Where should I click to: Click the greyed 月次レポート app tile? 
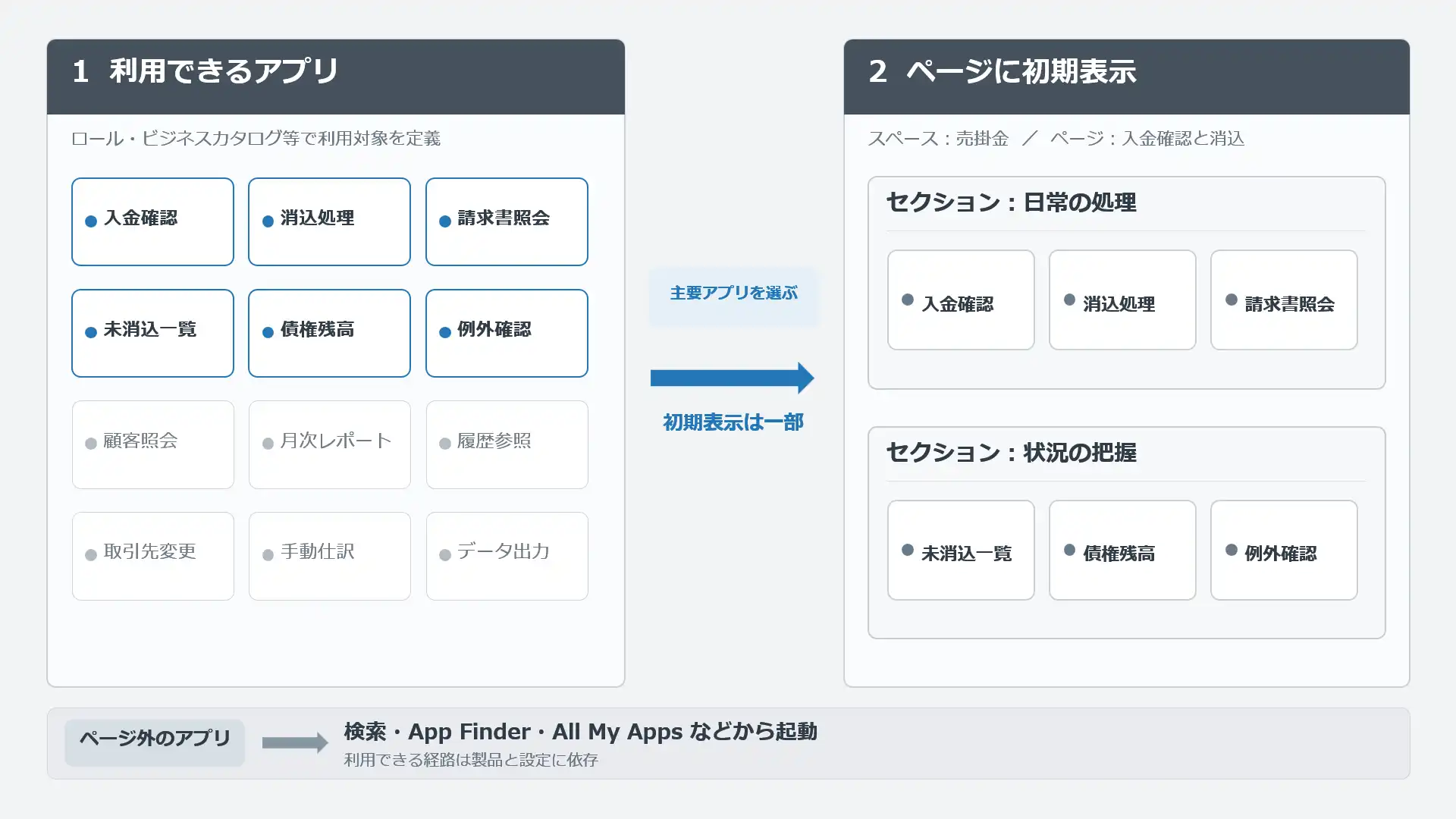coord(329,444)
